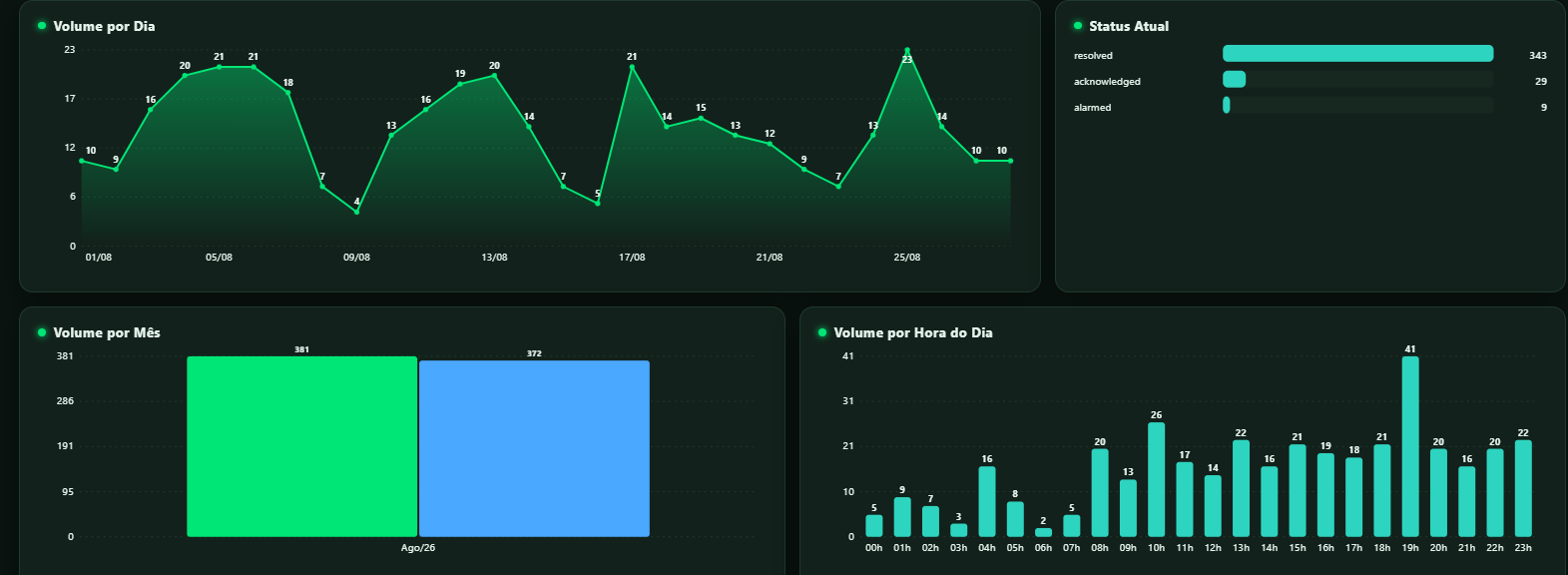The image size is (1568, 575).
Task: Select the 01h bar showing 9
Action: coord(902,517)
